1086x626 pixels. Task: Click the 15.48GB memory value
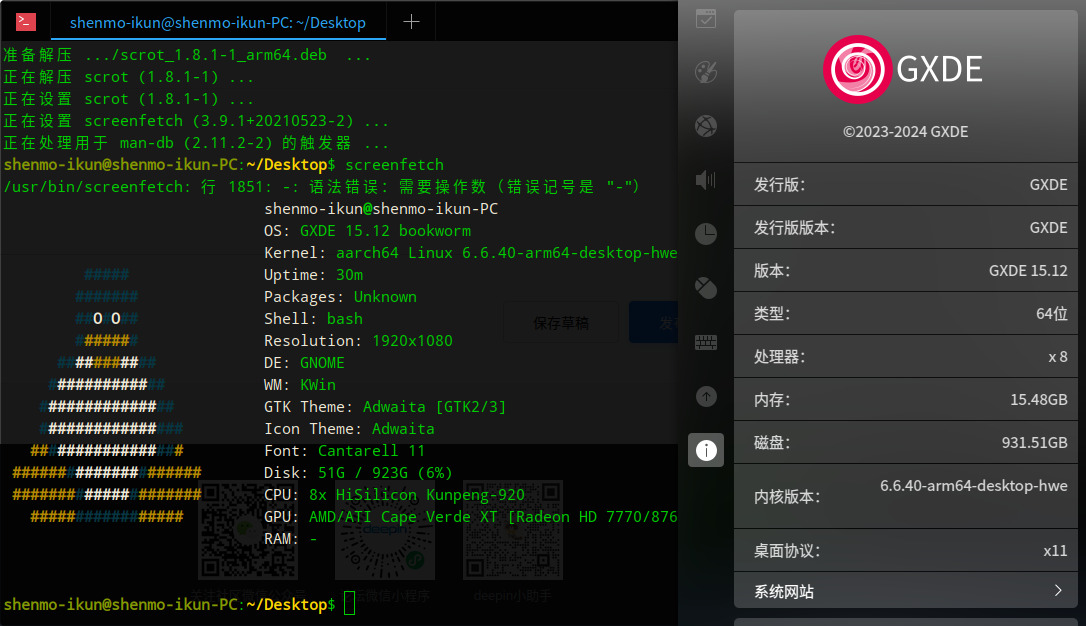click(1038, 400)
